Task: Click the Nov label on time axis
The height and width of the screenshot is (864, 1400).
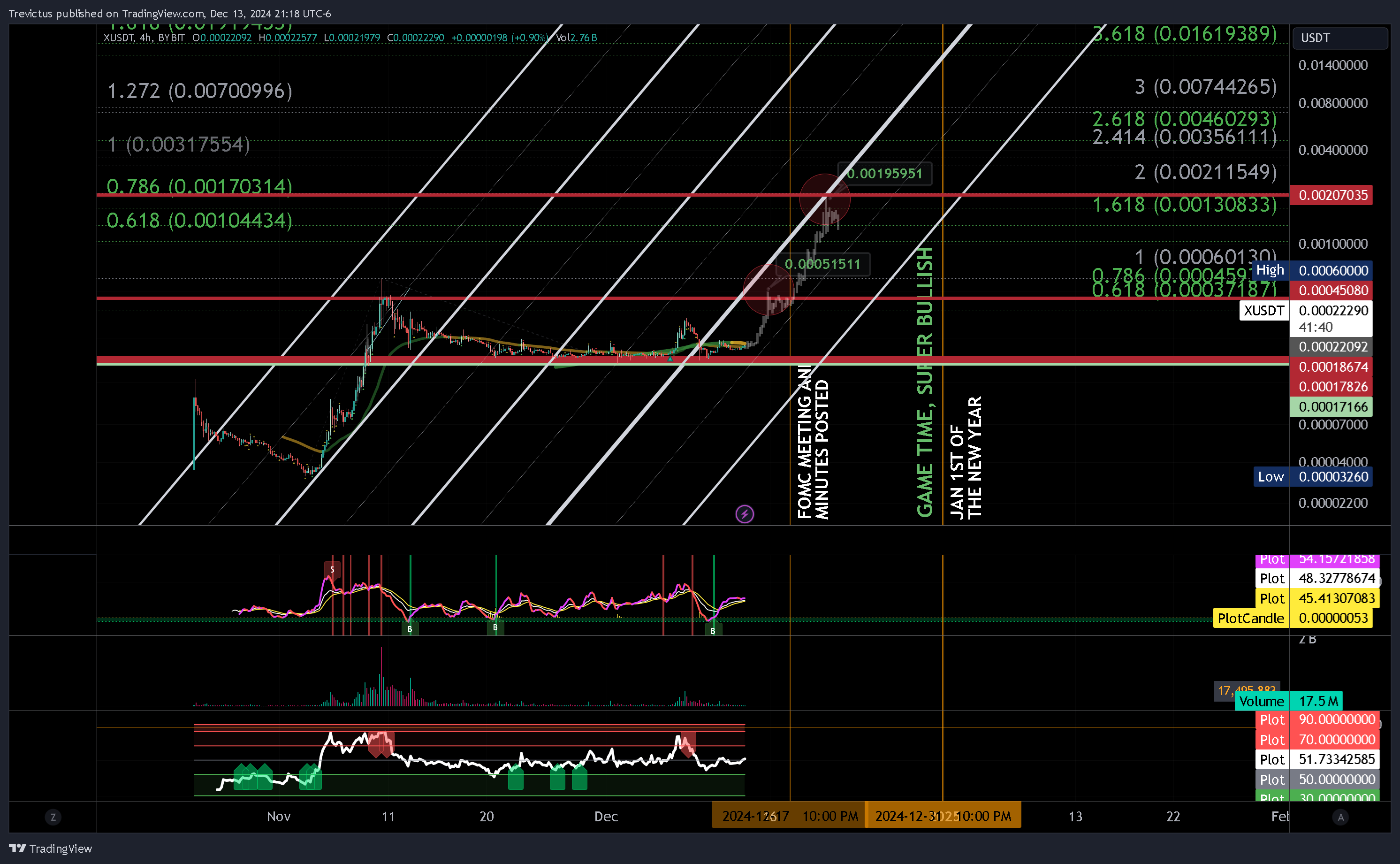Action: point(279,817)
